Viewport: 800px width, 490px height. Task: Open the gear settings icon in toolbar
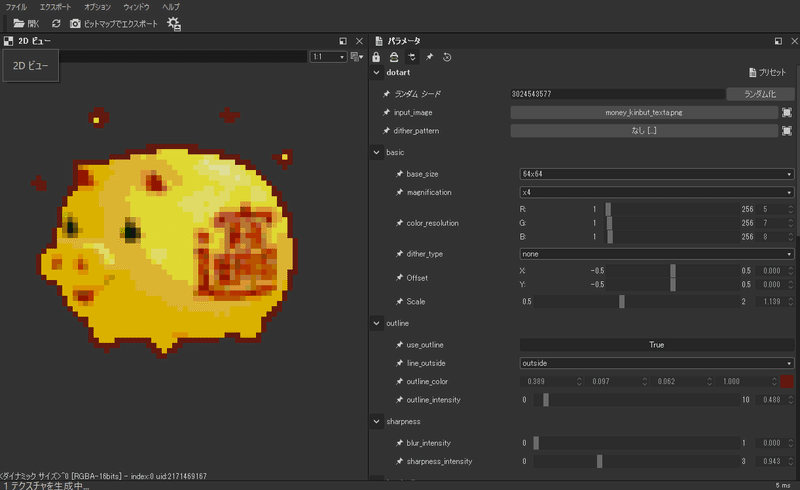tap(174, 24)
